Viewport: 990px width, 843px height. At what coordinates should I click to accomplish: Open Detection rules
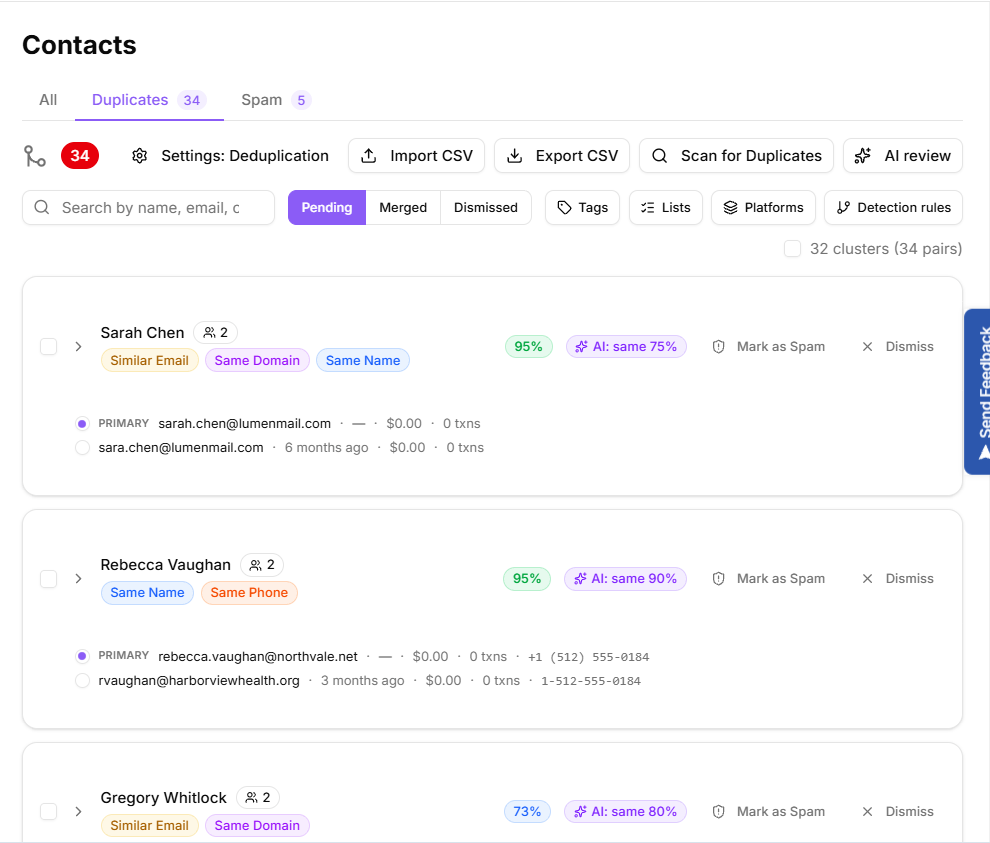[893, 208]
